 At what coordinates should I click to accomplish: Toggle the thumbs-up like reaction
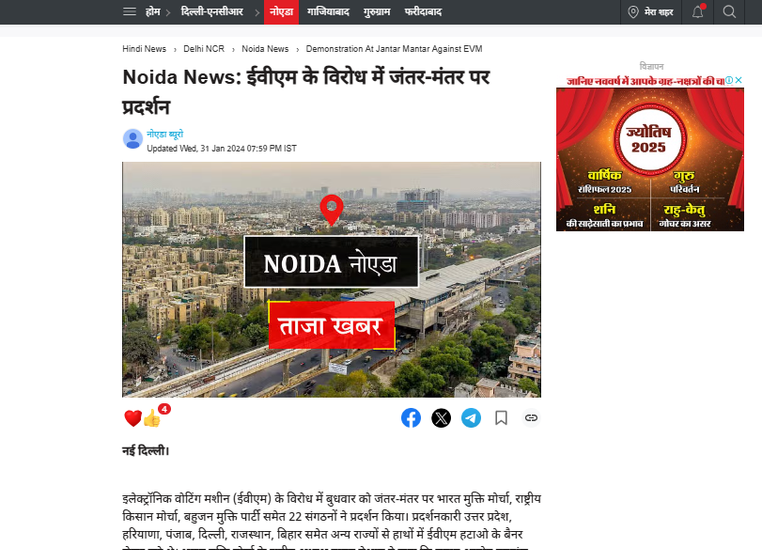coord(152,418)
